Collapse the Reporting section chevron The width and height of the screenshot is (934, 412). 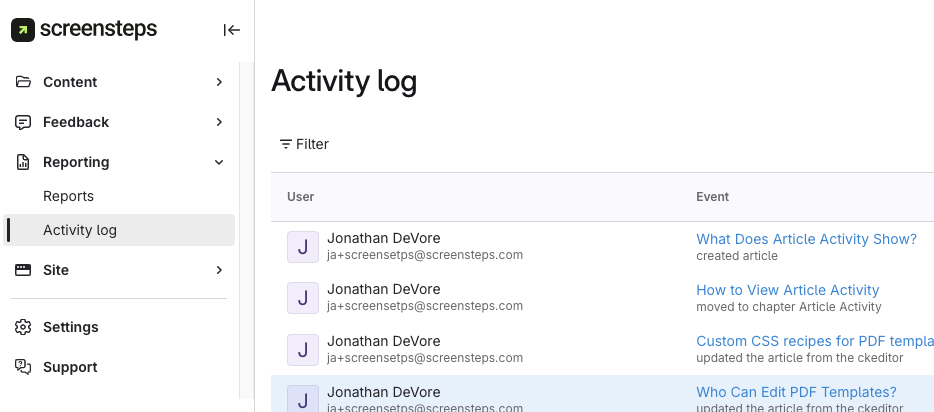(x=219, y=162)
